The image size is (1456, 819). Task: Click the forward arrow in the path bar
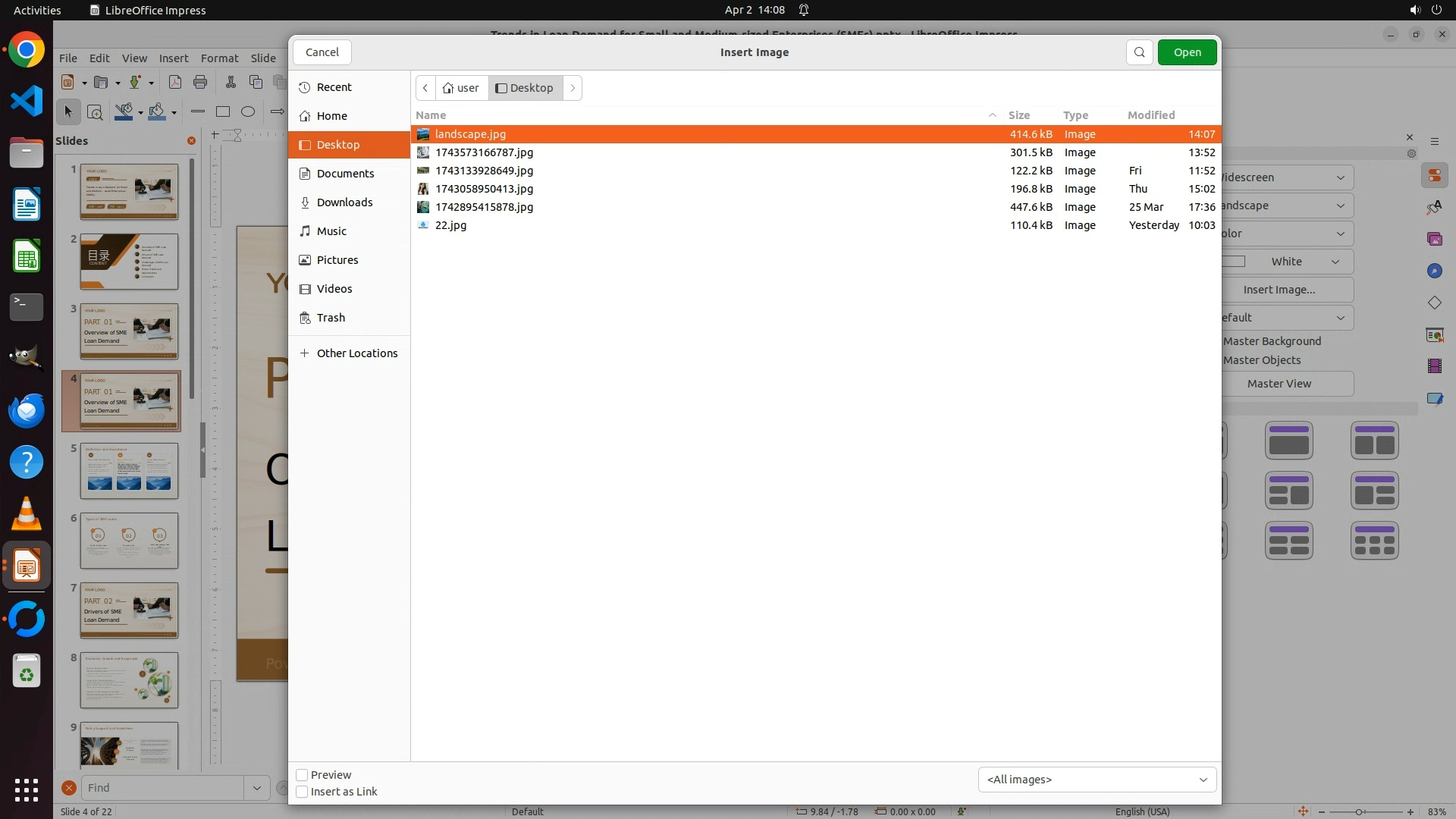click(573, 88)
